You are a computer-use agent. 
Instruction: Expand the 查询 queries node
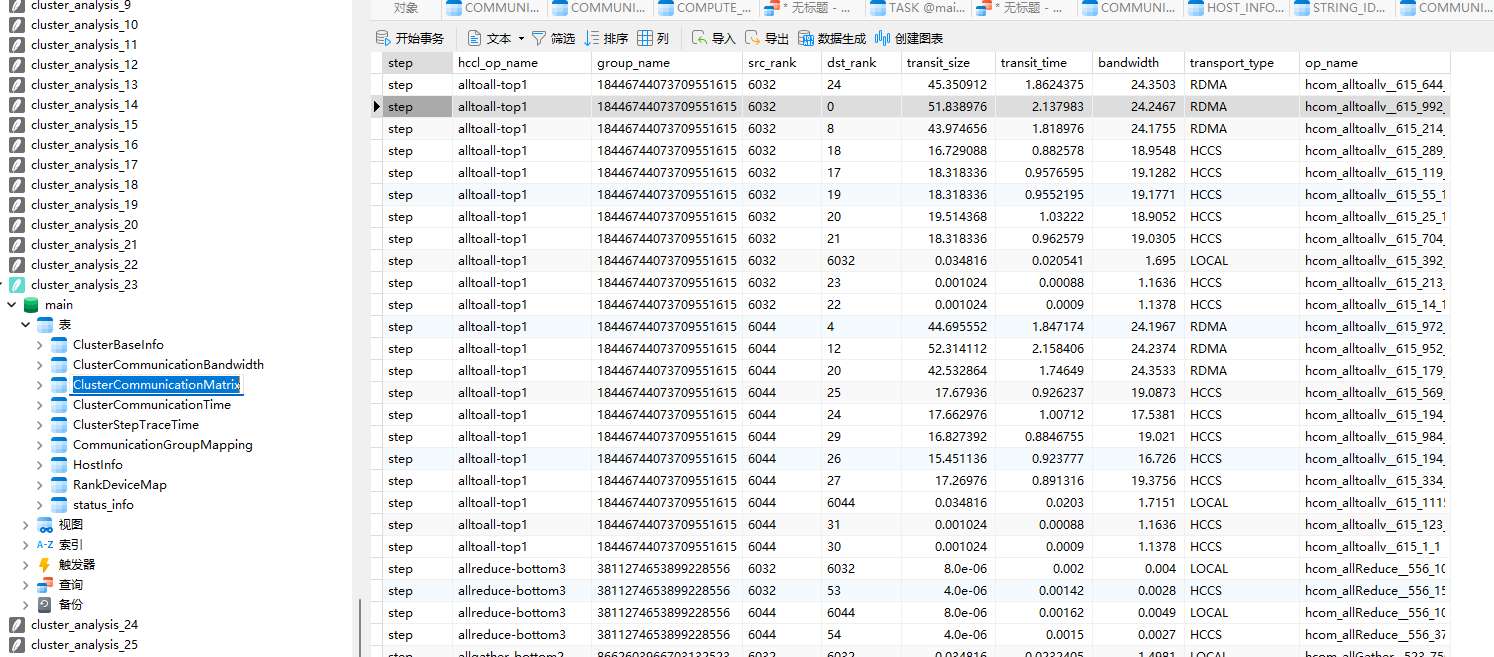pyautogui.click(x=26, y=585)
